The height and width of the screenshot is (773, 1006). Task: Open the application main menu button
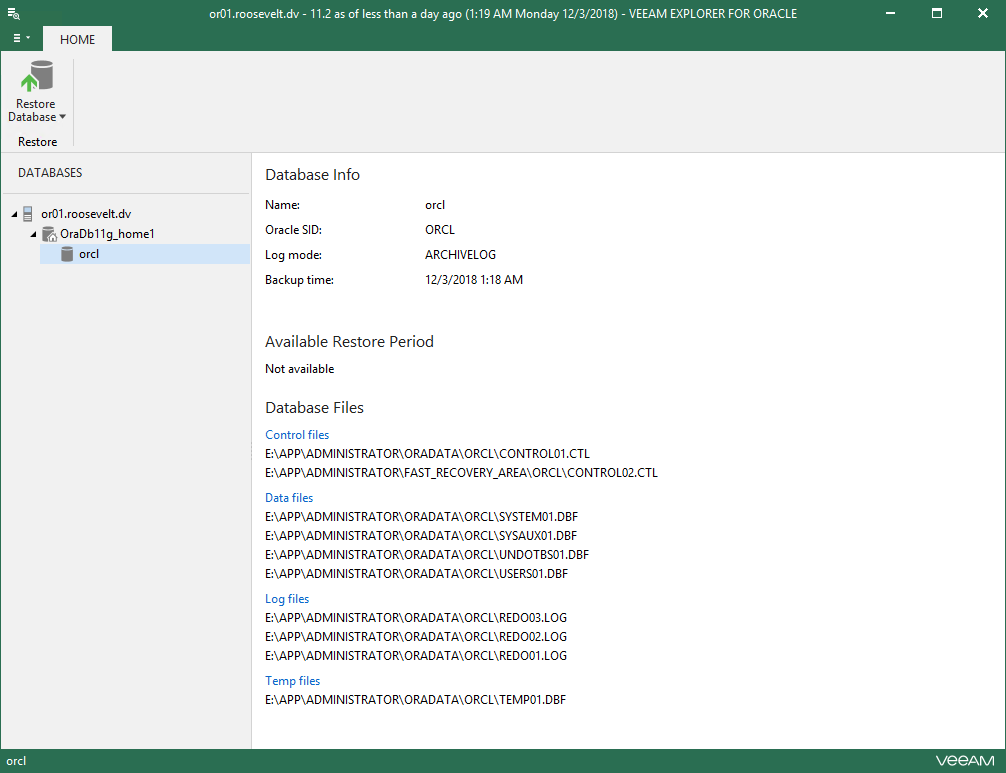pos(21,38)
